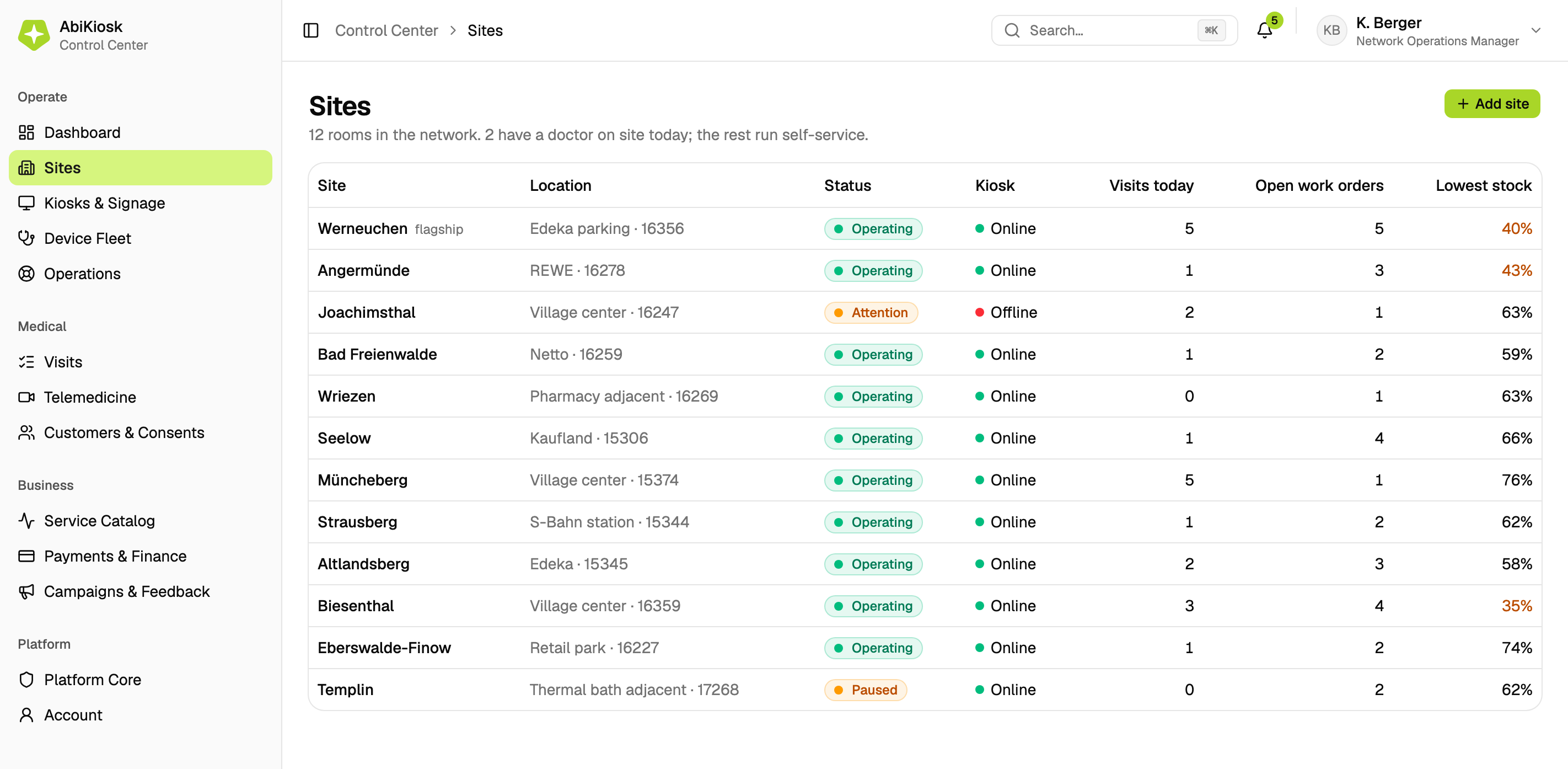Click Angermünde's 43% stock value

[x=1516, y=270]
